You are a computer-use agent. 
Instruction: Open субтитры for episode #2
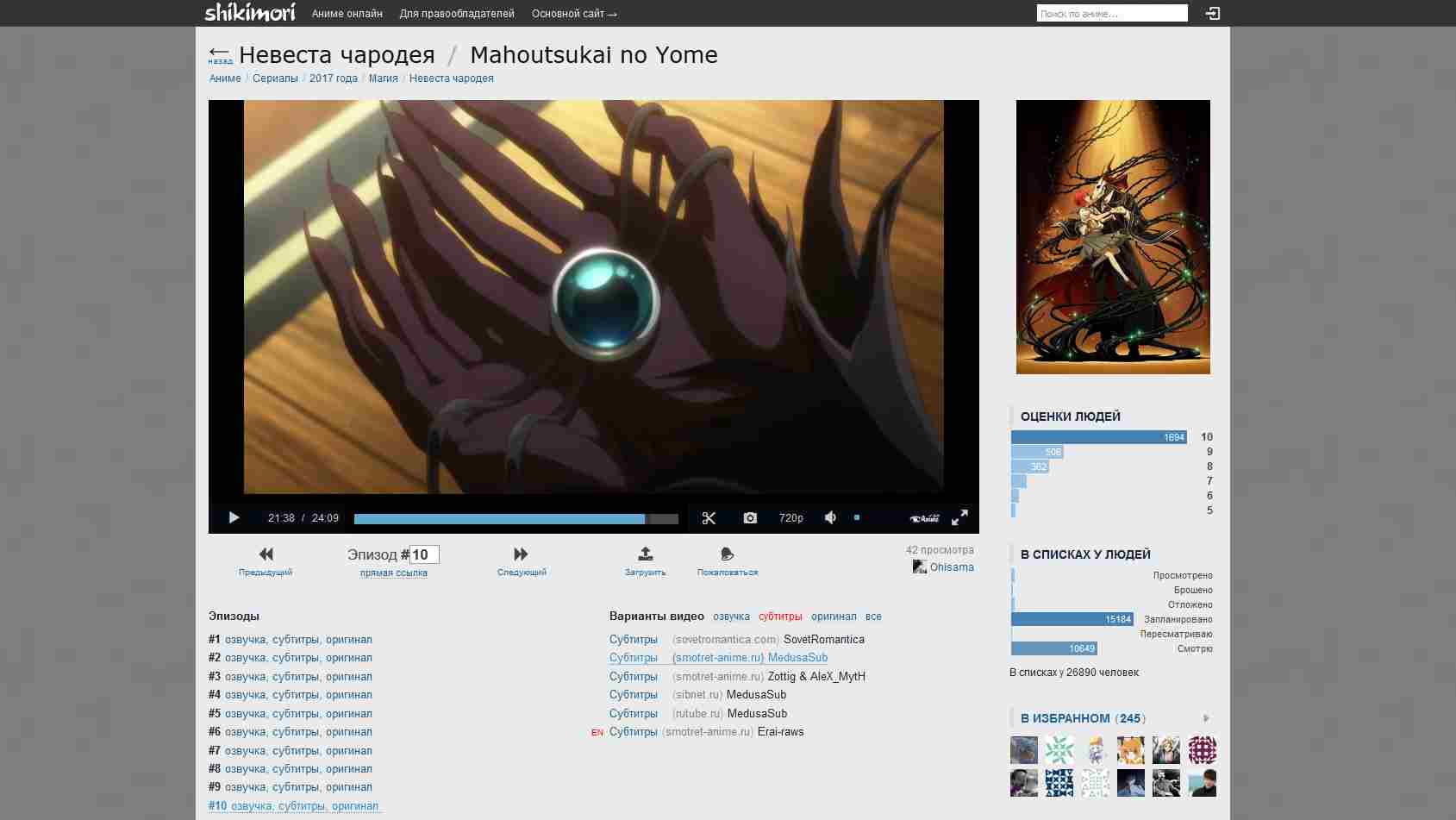point(296,658)
